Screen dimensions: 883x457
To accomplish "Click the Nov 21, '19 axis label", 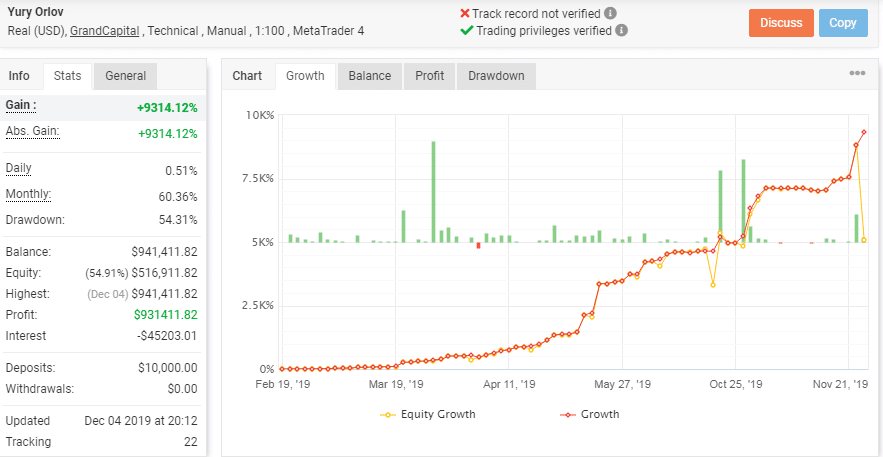I will (x=840, y=384).
